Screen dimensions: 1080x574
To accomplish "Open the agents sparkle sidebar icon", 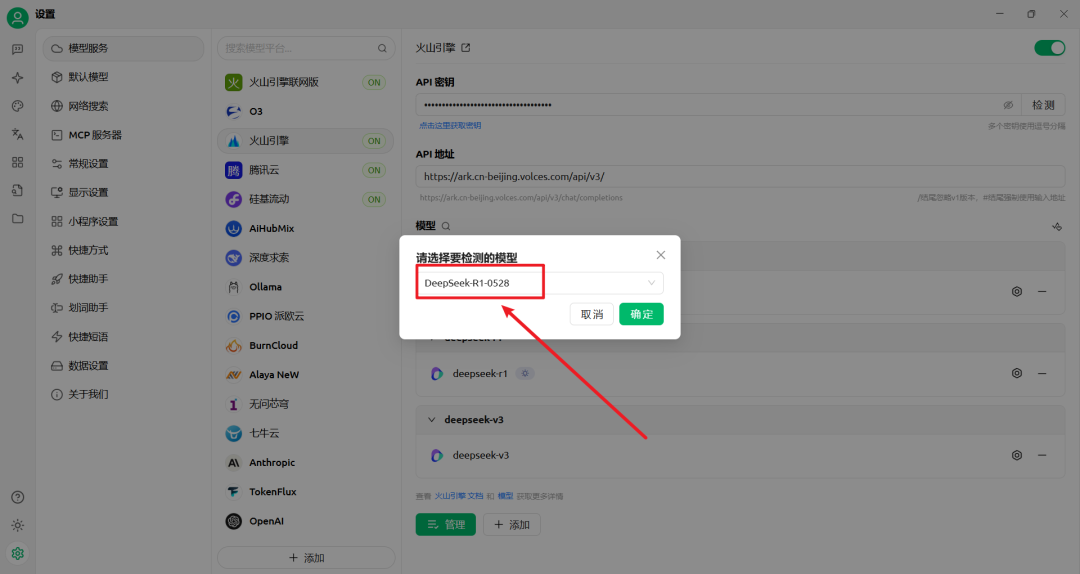I will (17, 78).
